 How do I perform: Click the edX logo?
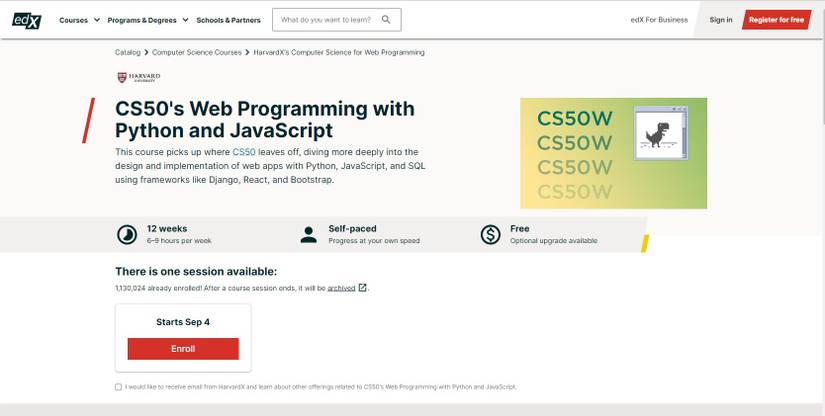28,19
